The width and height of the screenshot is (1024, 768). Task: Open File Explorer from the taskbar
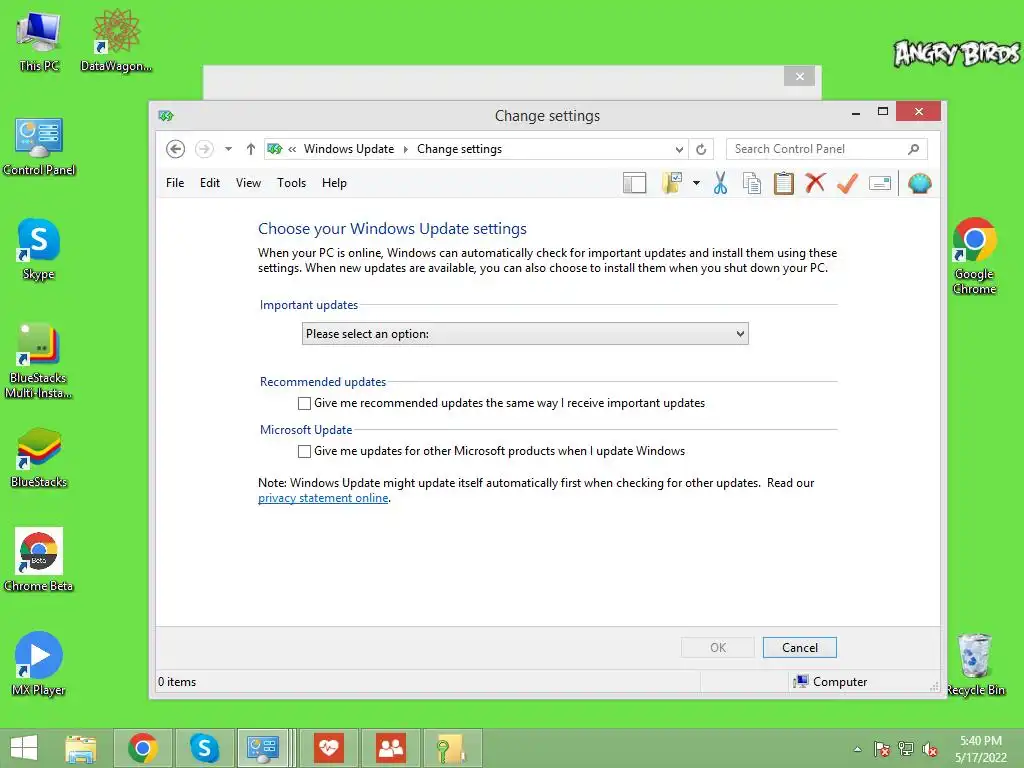[x=81, y=748]
